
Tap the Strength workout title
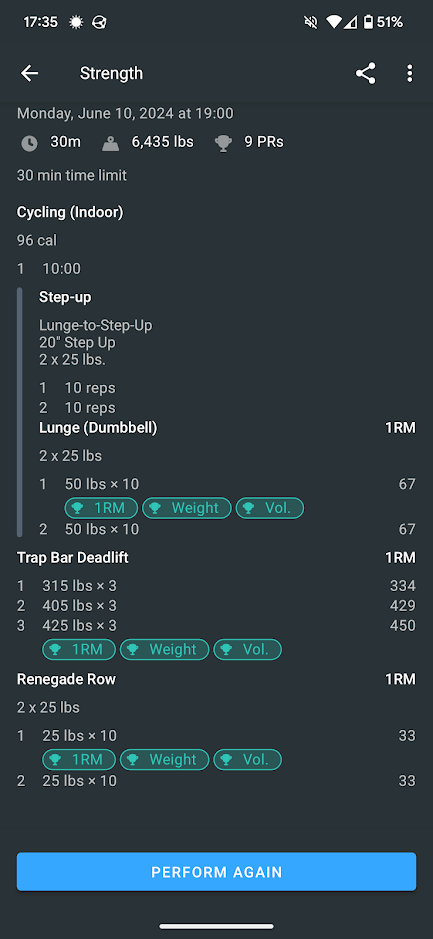coord(111,73)
